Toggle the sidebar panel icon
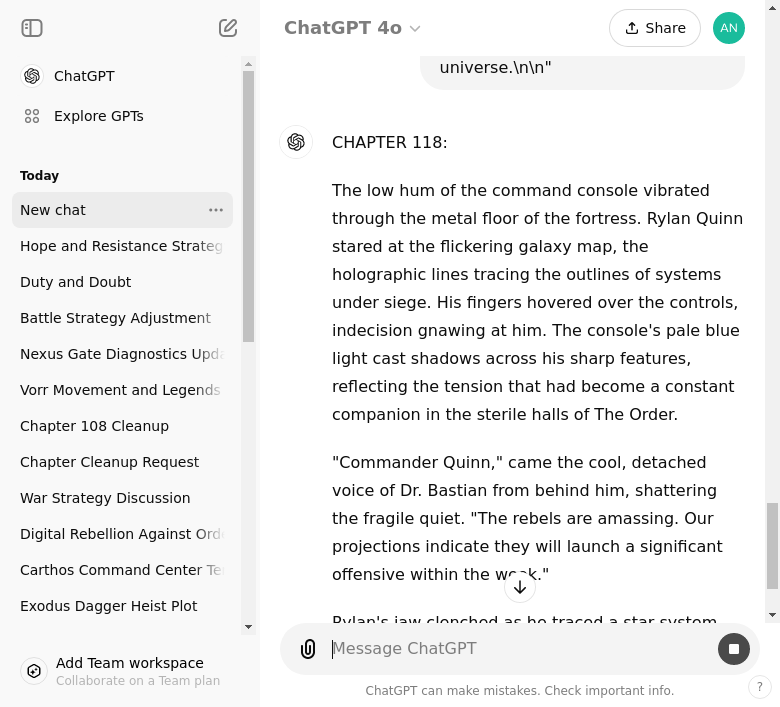This screenshot has height=707, width=780. click(x=32, y=28)
